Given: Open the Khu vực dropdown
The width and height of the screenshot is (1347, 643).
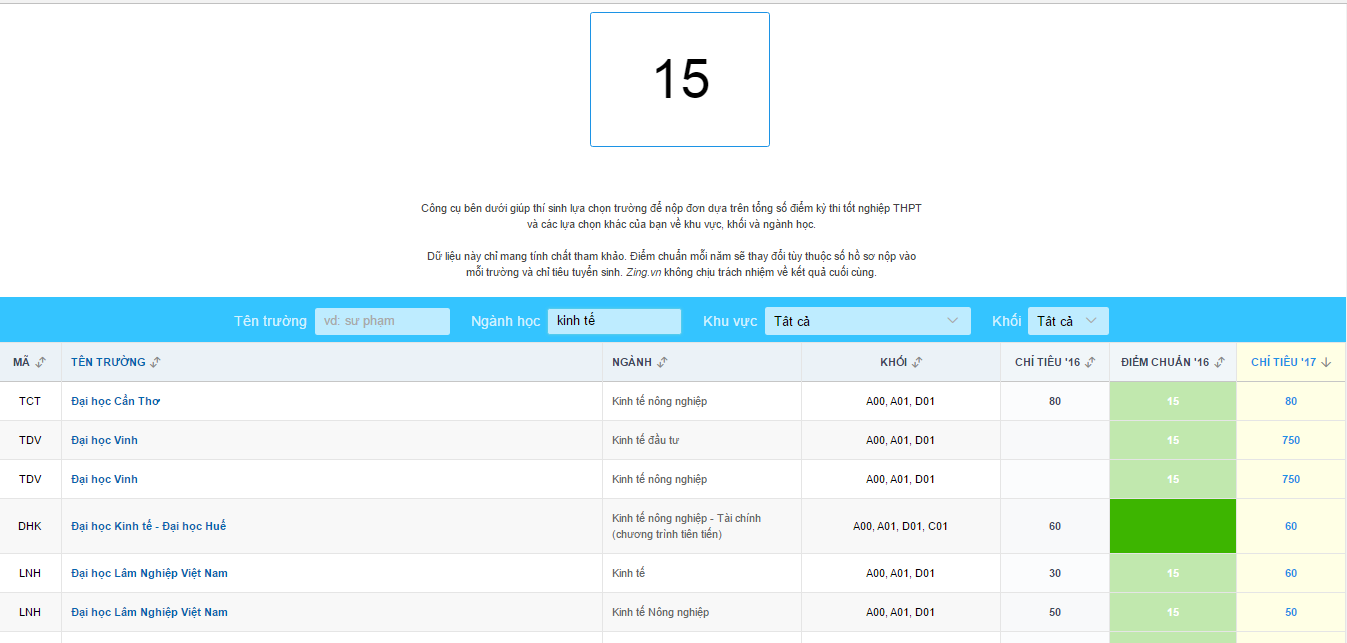Looking at the screenshot, I should click(x=867, y=321).
